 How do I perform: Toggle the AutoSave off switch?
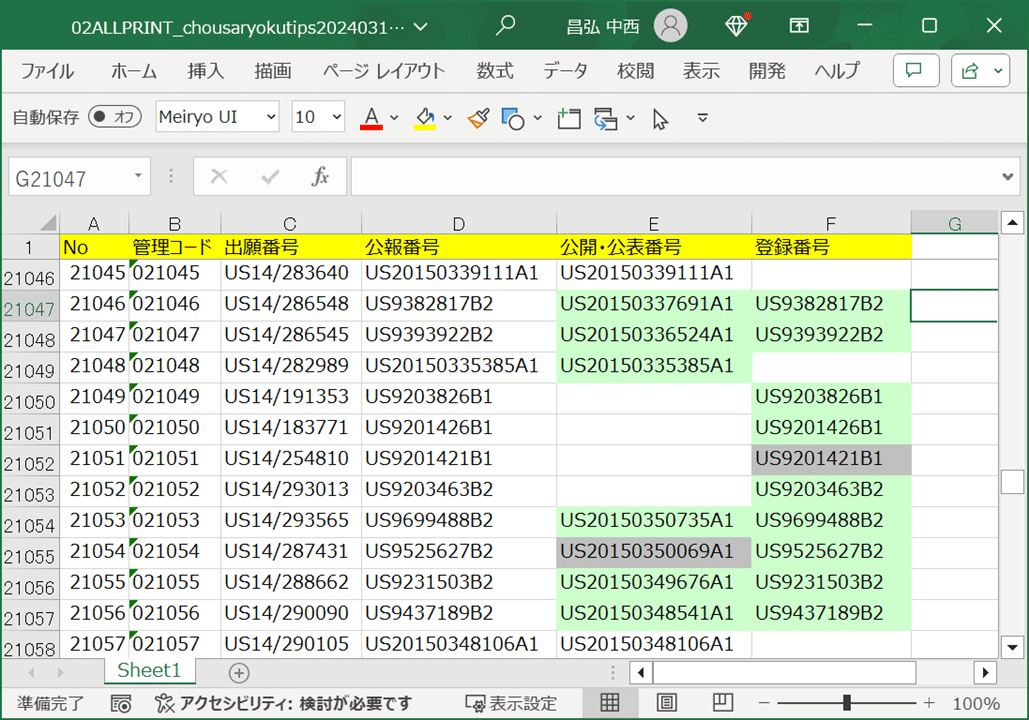coord(115,117)
